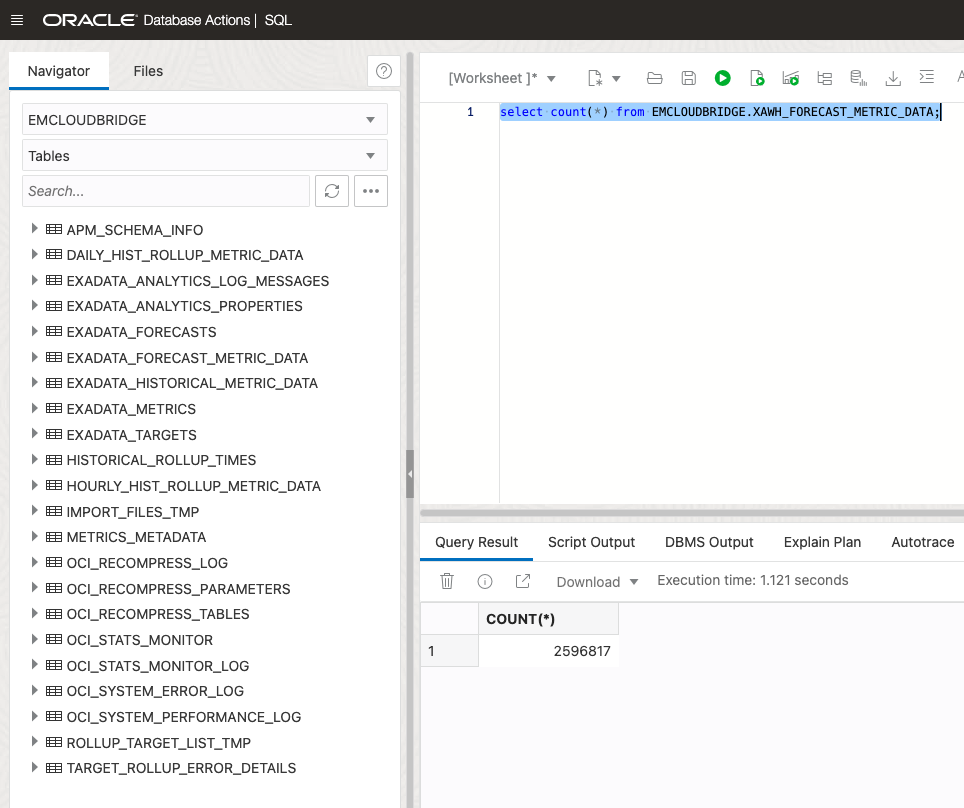Select the OCI_SYSTEM_ERROR_LOG table
Viewport: 964px width, 808px height.
pos(155,691)
